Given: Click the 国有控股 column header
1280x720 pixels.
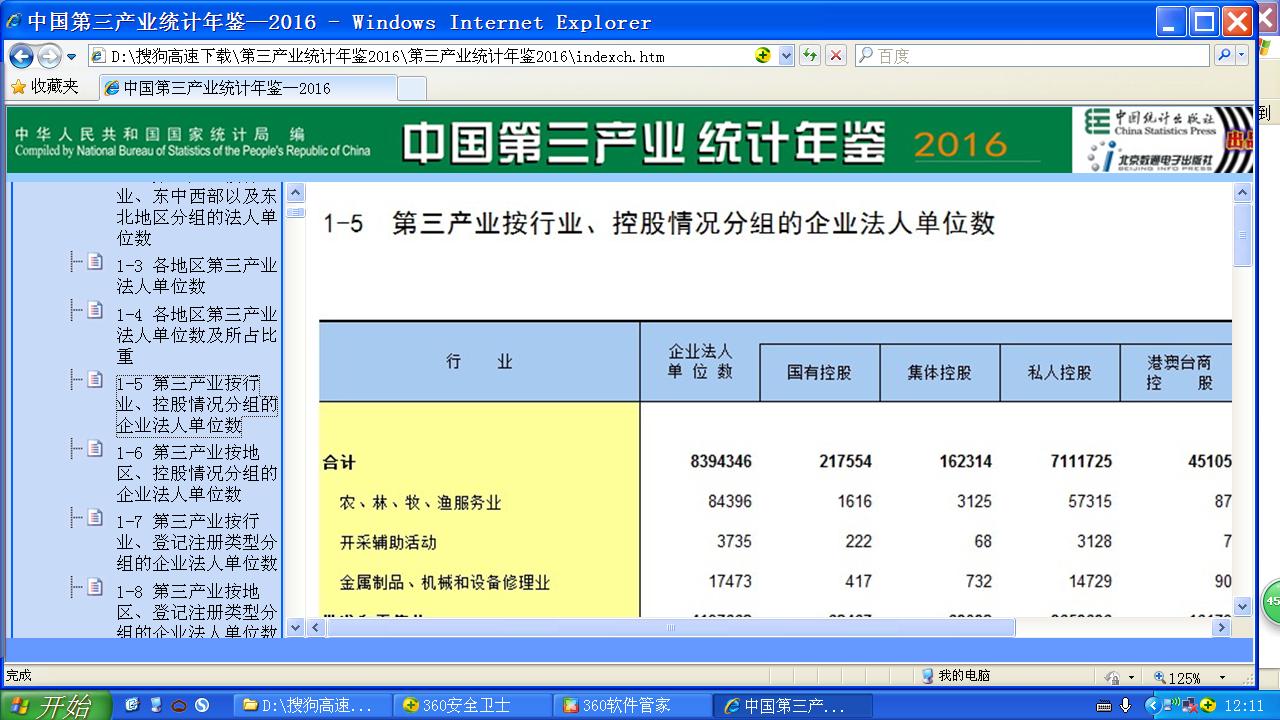Looking at the screenshot, I should pos(820,373).
